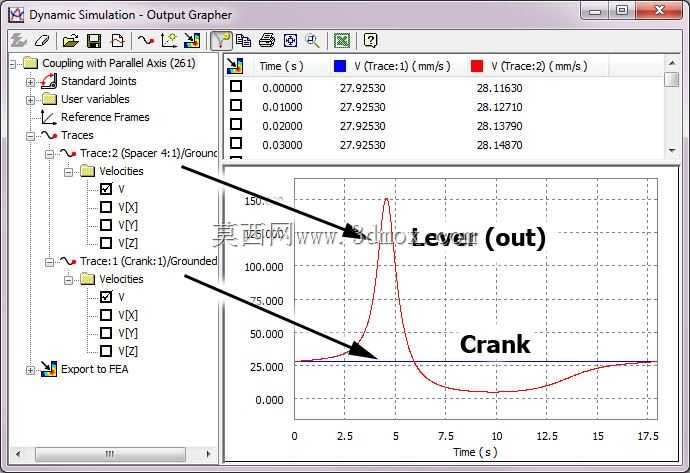The height and width of the screenshot is (473, 690).
Task: Click data table scroll-up arrow
Action: [x=672, y=63]
